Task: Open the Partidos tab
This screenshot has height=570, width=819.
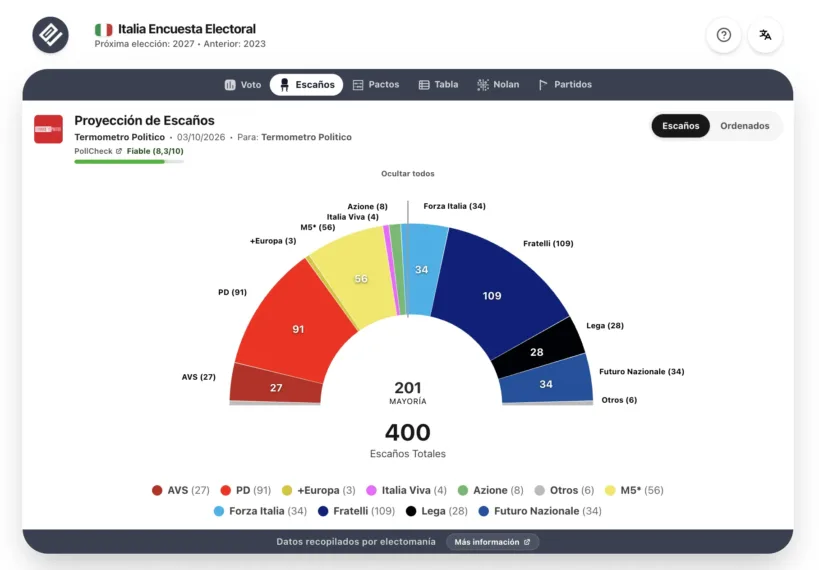Action: click(x=565, y=85)
